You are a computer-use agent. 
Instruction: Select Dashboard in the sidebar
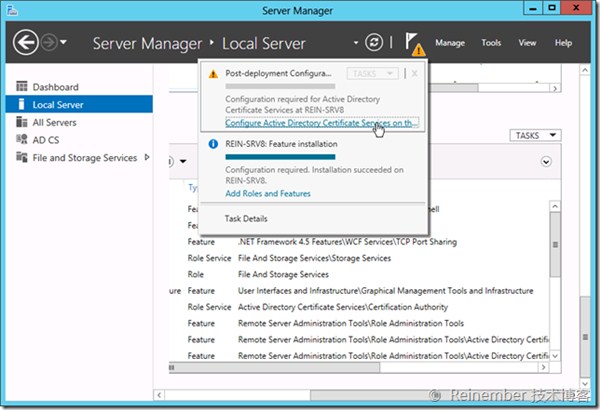[55, 87]
